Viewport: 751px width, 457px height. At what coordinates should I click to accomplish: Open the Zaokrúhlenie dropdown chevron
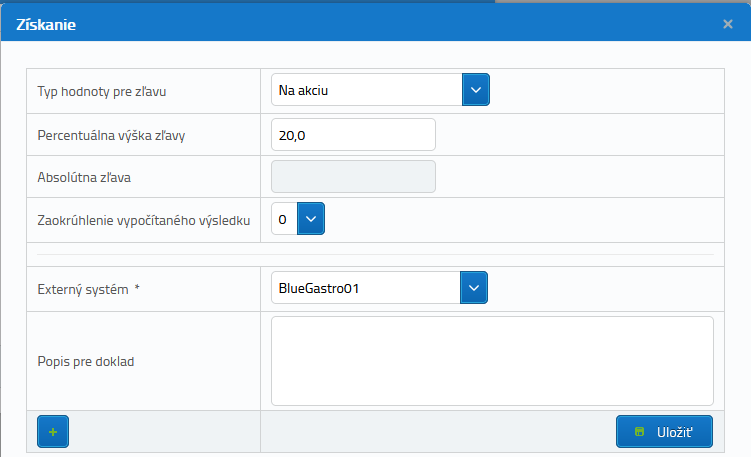click(311, 218)
